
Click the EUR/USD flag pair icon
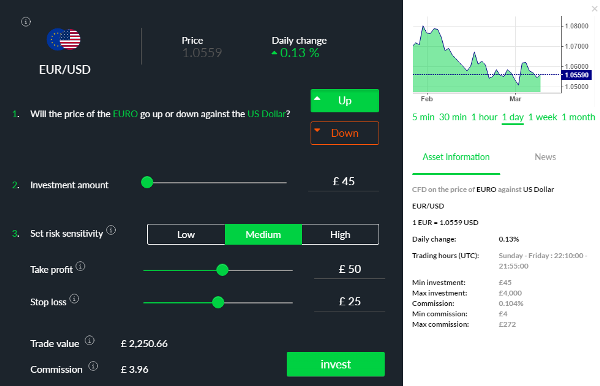click(64, 39)
